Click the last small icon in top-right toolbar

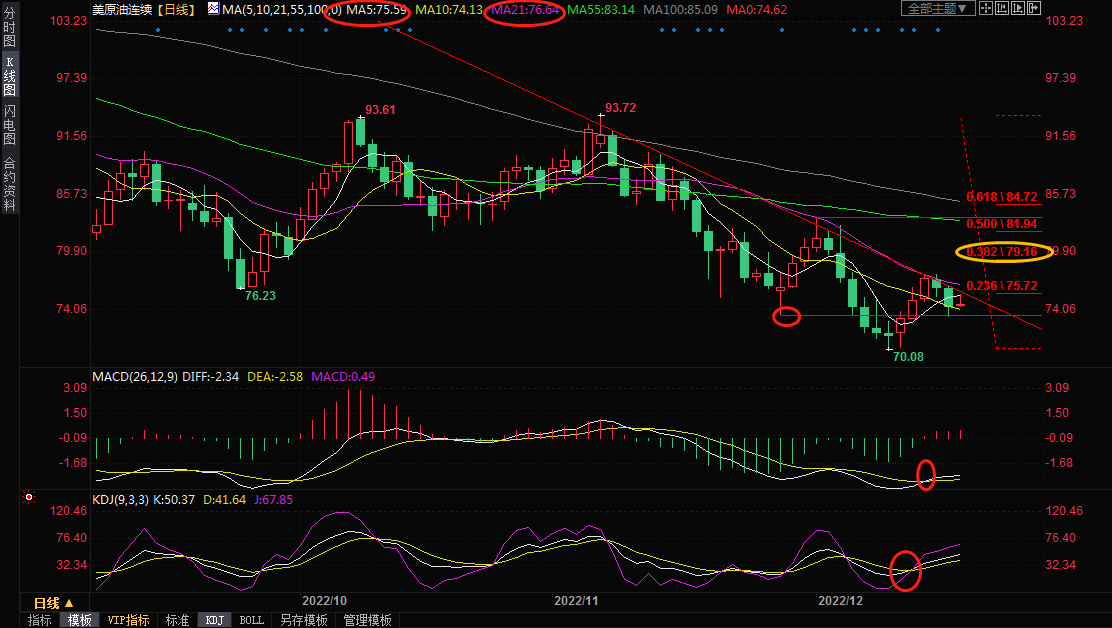(1034, 9)
